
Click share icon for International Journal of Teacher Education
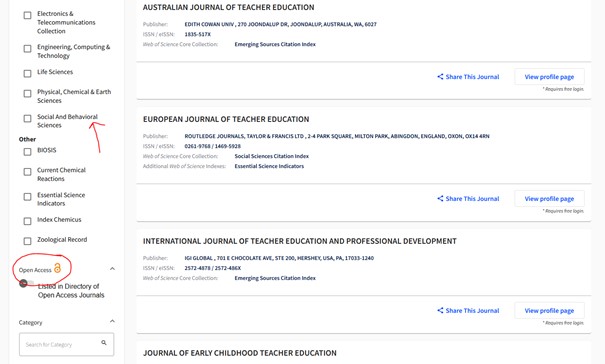pyautogui.click(x=440, y=310)
